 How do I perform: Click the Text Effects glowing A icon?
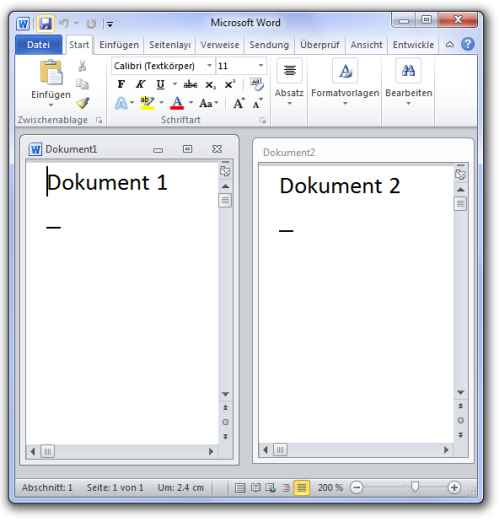(121, 104)
